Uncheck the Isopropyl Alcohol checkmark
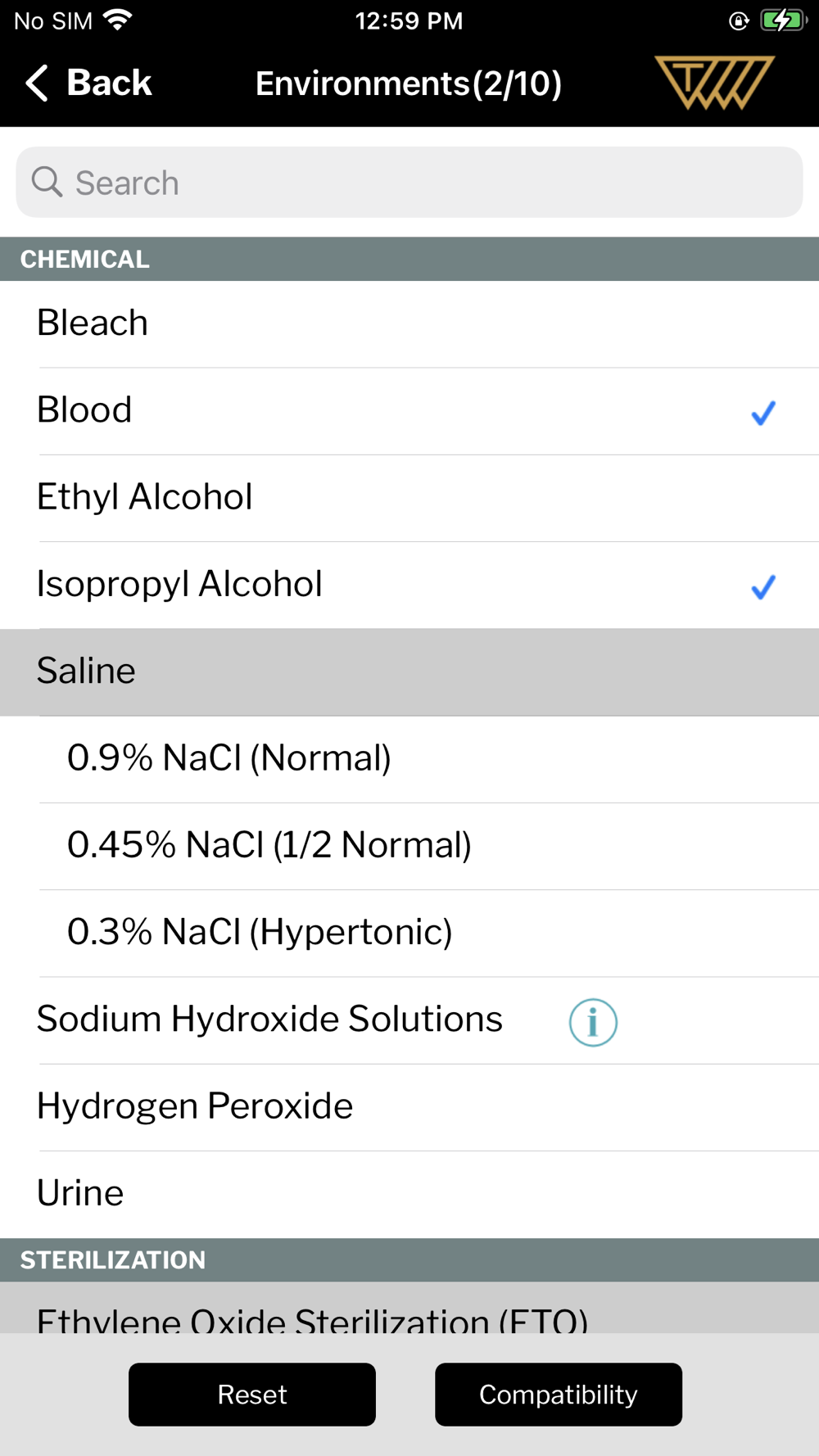 [x=762, y=586]
